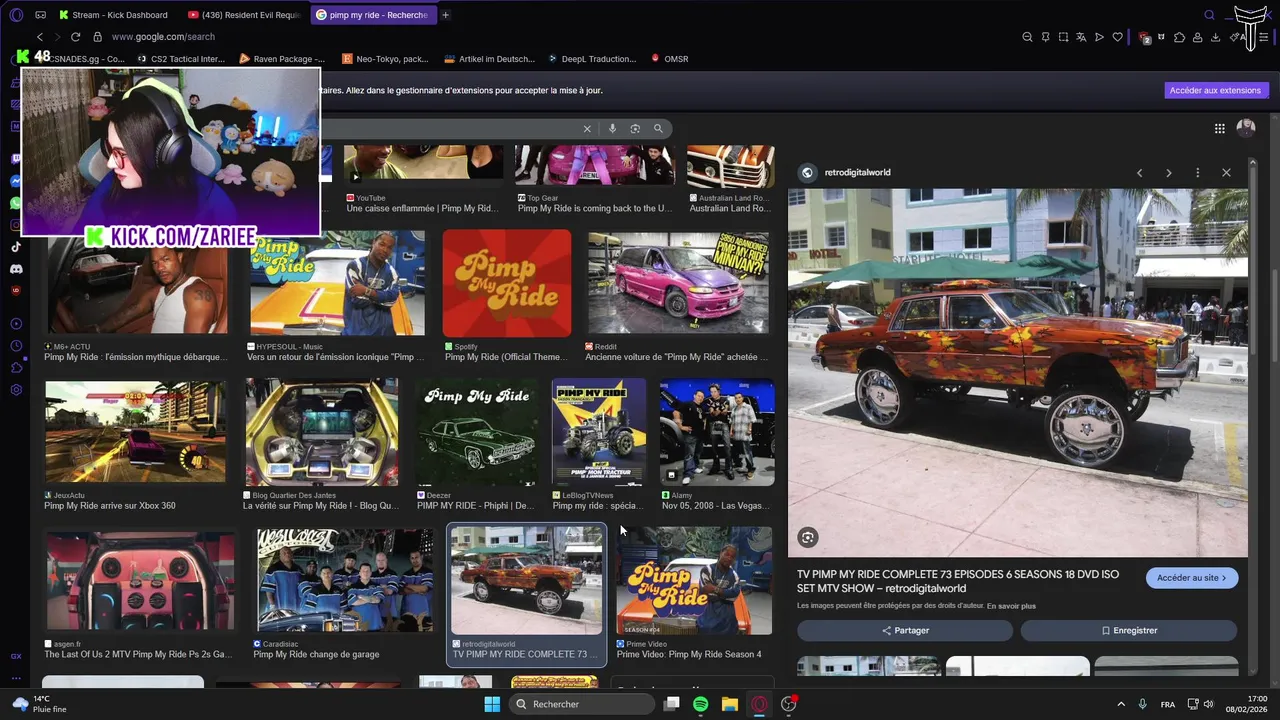Open TikTok in the Opera sidebar

(16, 247)
